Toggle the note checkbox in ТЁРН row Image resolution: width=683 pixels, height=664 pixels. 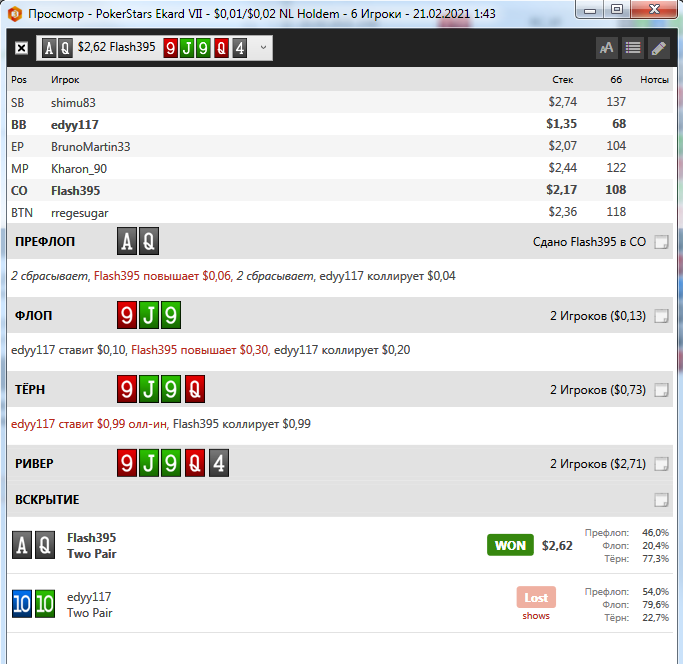[661, 390]
